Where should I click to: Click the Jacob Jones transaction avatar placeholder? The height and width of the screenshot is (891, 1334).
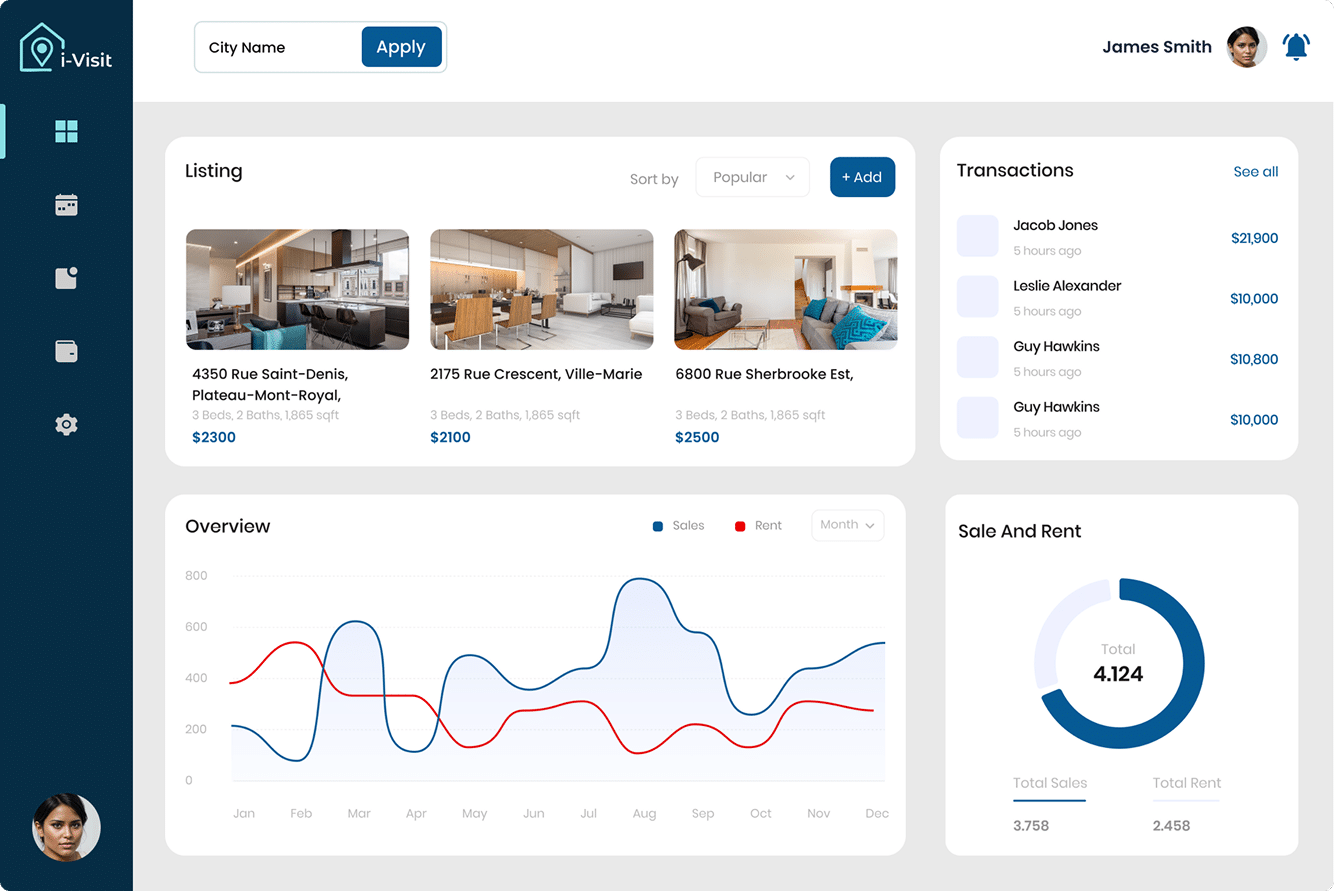pyautogui.click(x=978, y=236)
